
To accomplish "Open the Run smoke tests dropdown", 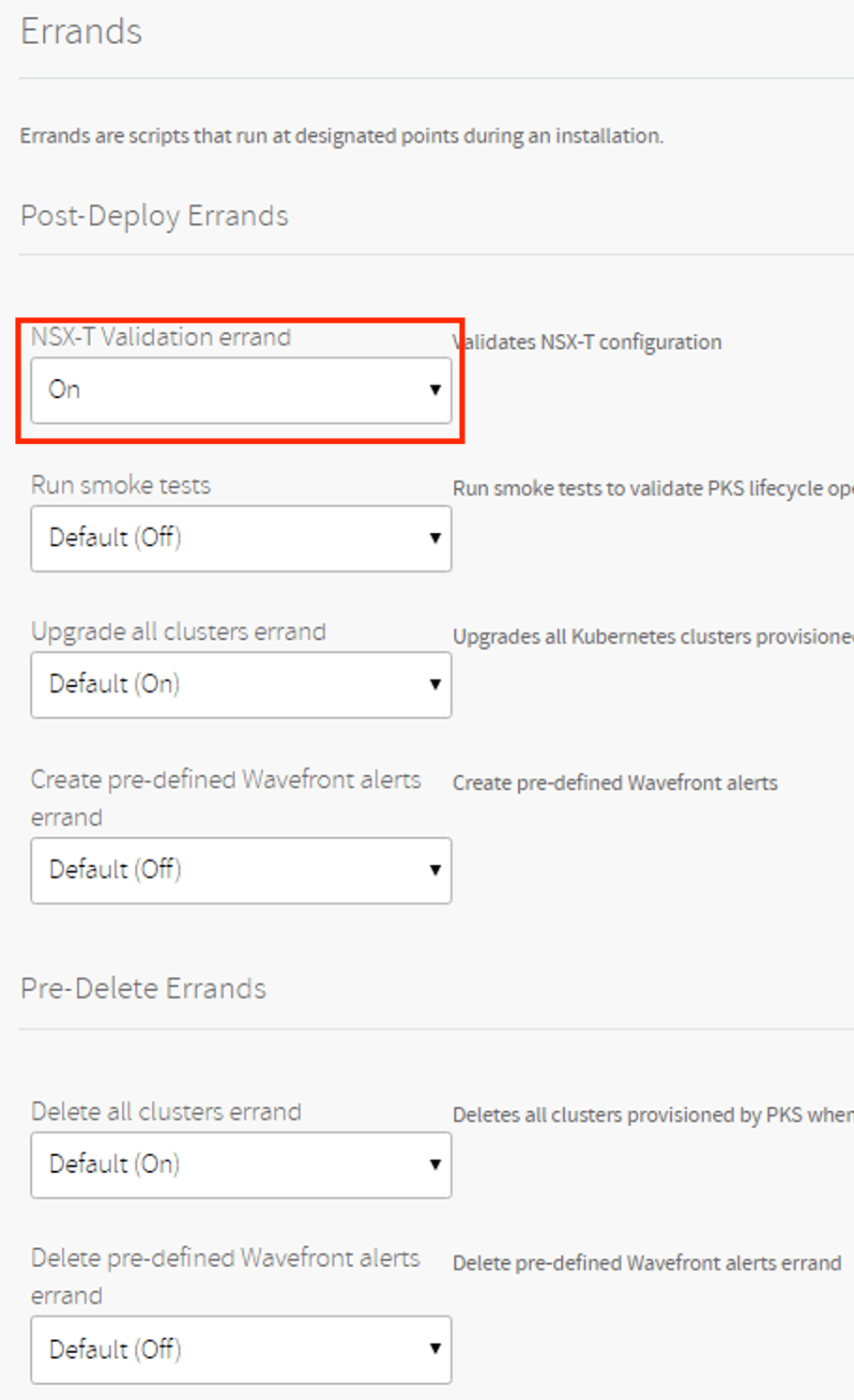I will click(x=240, y=539).
